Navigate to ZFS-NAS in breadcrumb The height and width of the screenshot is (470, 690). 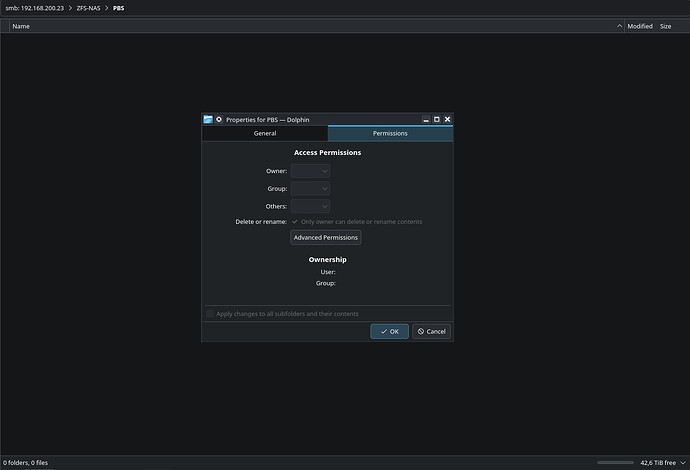click(x=88, y=8)
